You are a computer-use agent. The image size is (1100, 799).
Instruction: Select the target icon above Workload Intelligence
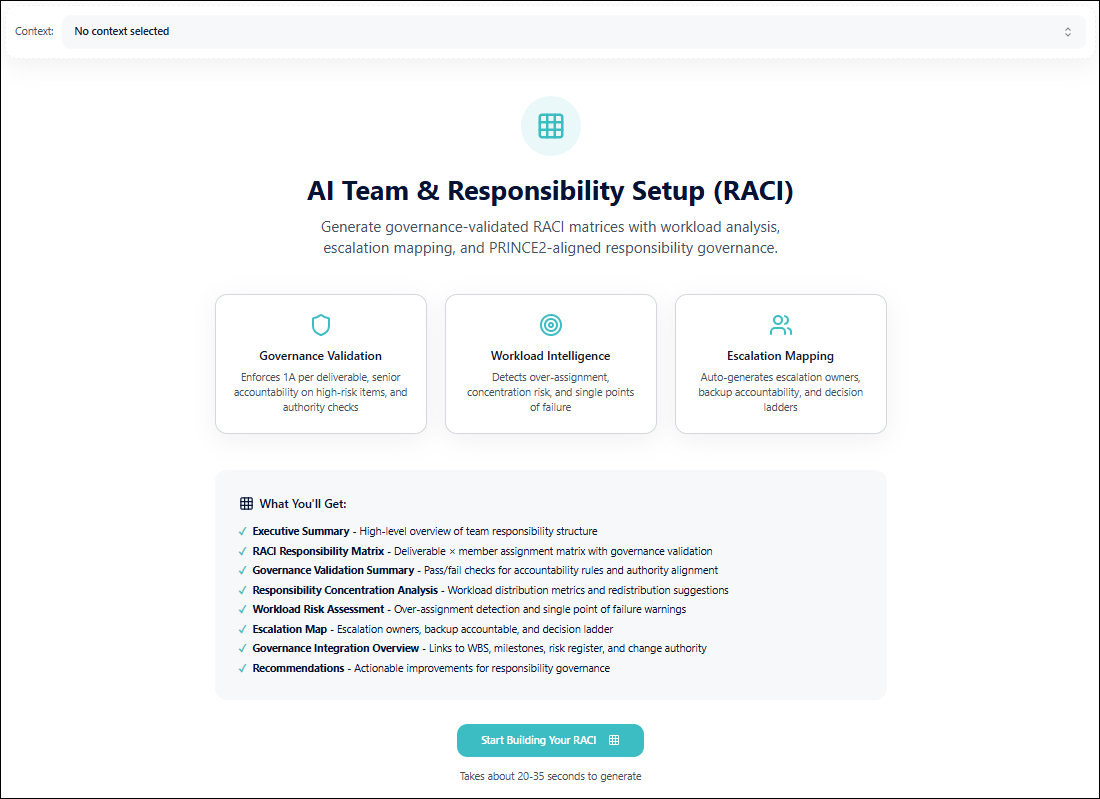coord(550,324)
